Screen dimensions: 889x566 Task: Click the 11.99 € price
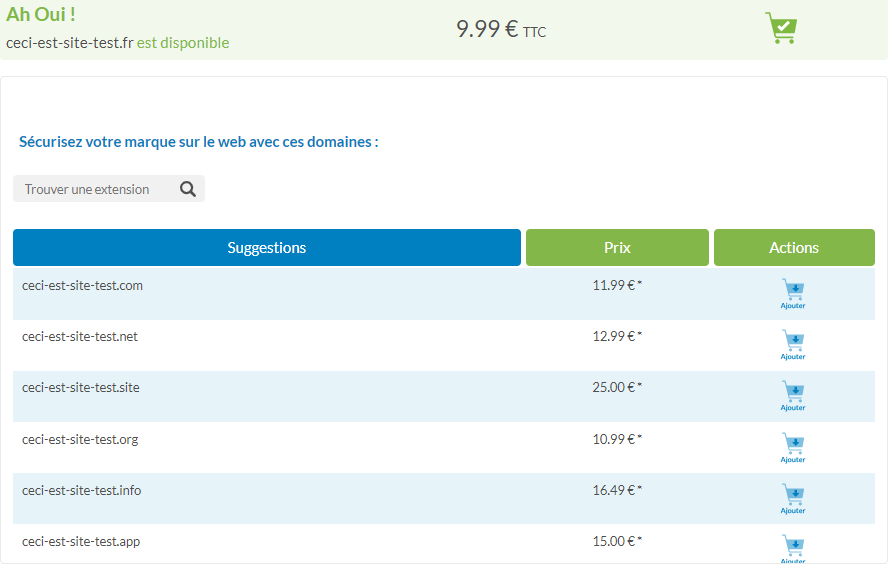pyautogui.click(x=617, y=285)
